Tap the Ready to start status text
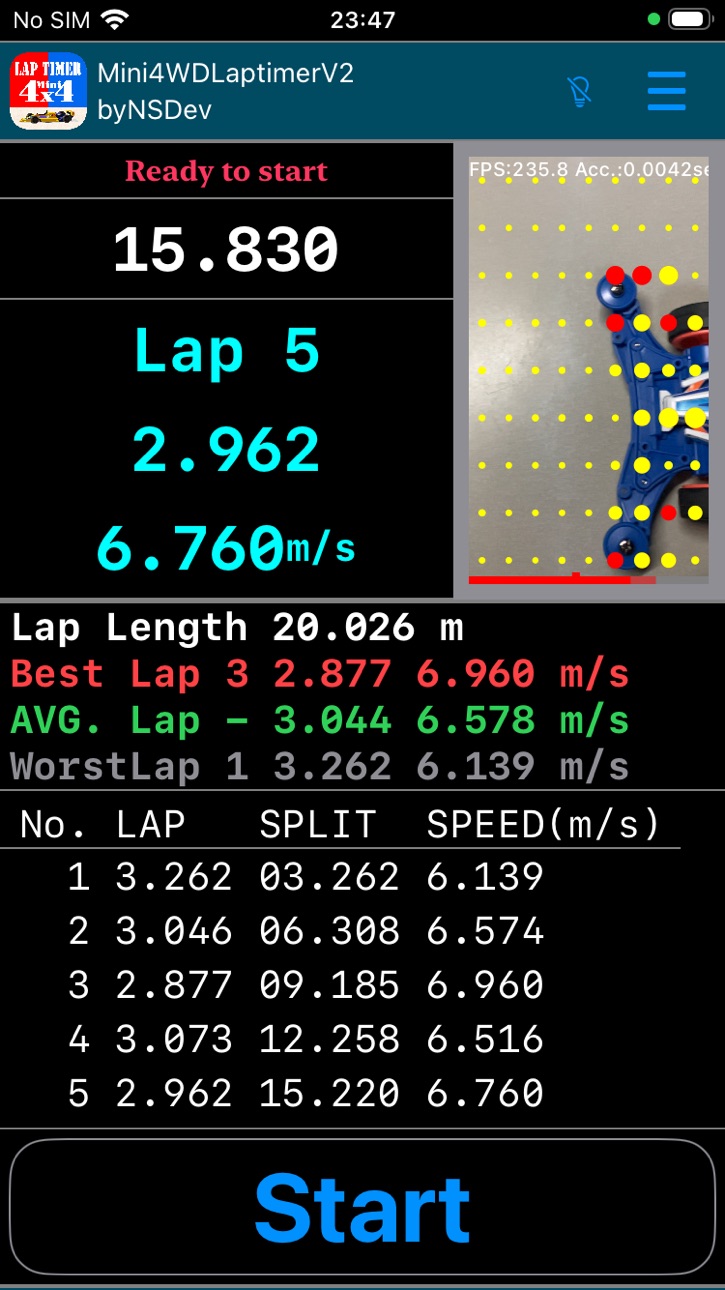The height and width of the screenshot is (1290, 725). click(x=226, y=171)
